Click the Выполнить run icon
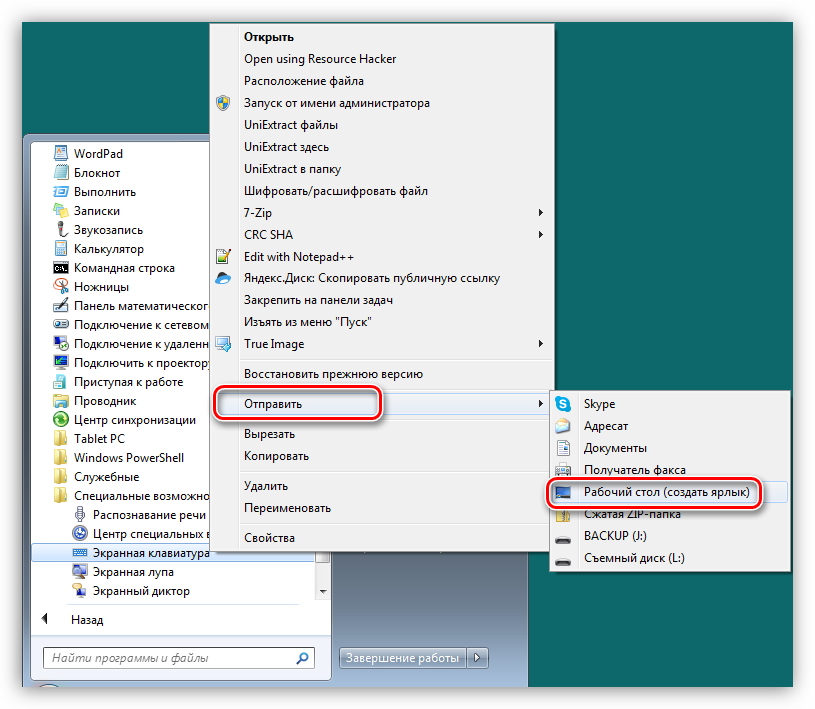The width and height of the screenshot is (815, 709). tap(61, 191)
